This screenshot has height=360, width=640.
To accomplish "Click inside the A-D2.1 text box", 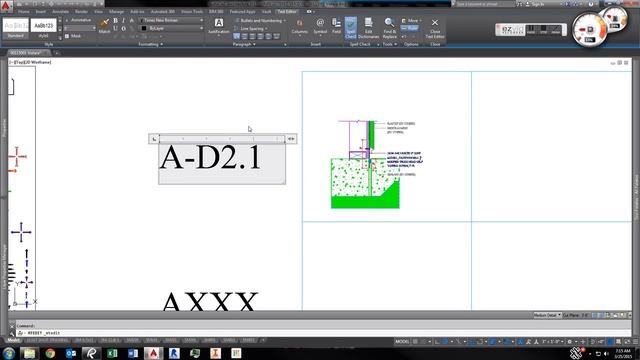I will tap(222, 164).
